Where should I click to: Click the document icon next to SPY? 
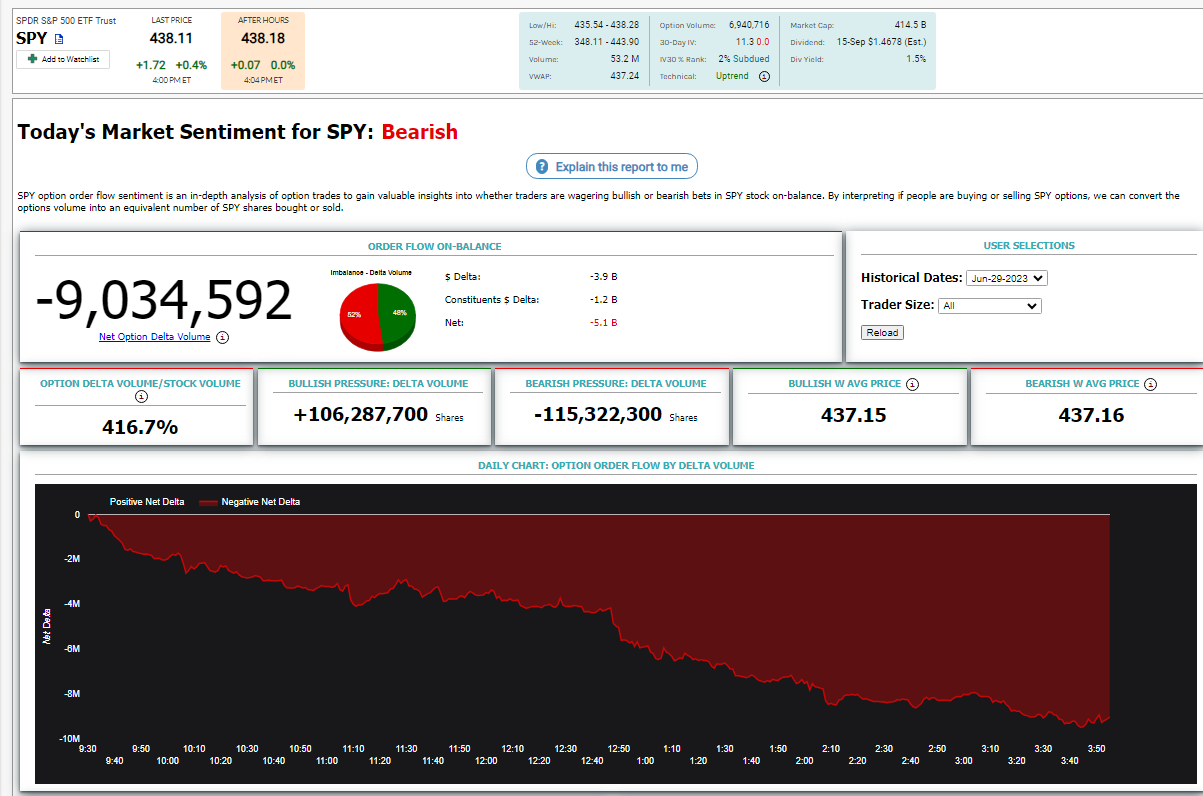coord(59,39)
